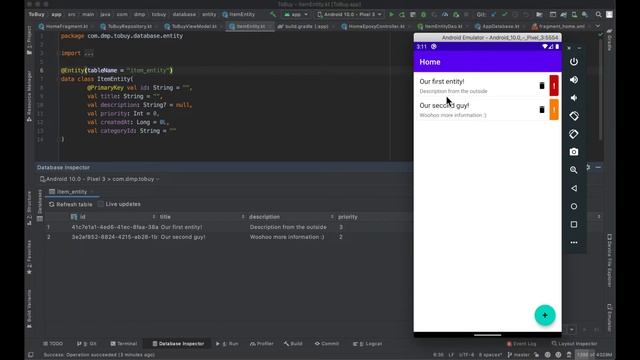Click 'build.gradle (:app)' editor tab
Viewport: 640px width, 360px height.
coord(304,26)
